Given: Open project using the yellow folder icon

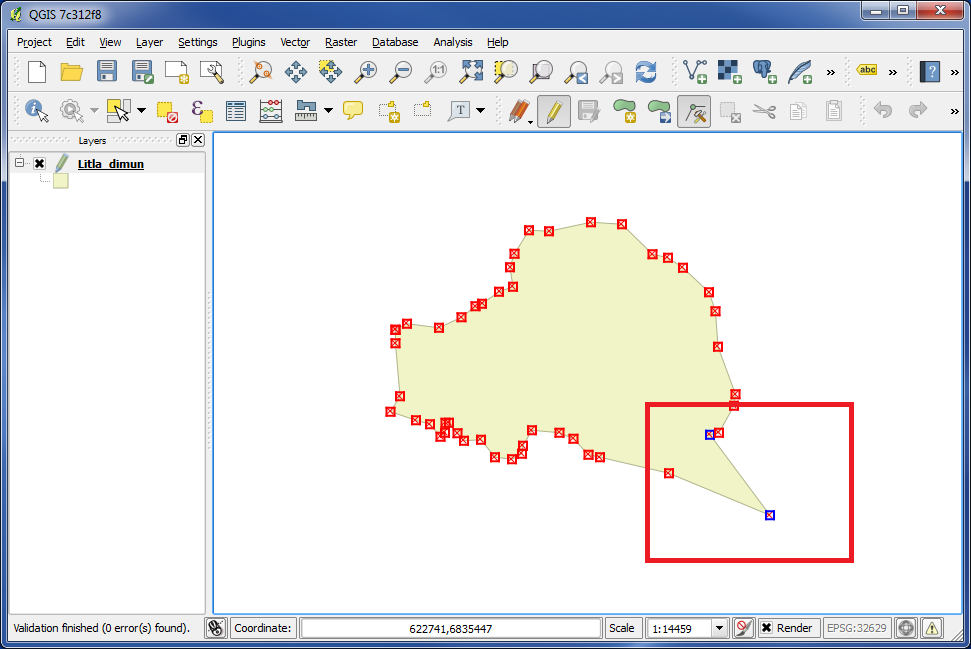Looking at the screenshot, I should 72,72.
